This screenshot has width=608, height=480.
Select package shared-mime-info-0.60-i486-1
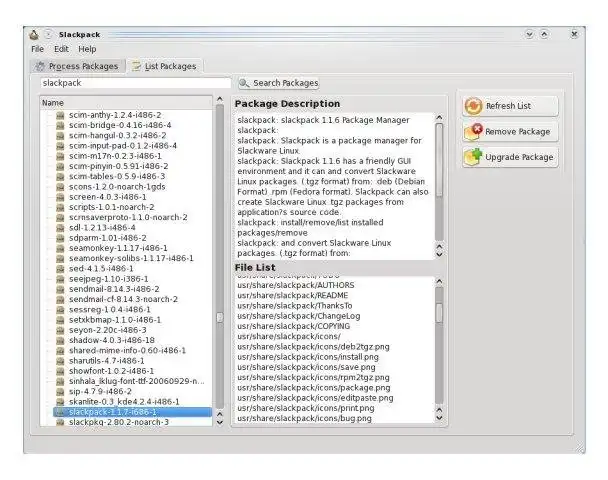pos(127,351)
